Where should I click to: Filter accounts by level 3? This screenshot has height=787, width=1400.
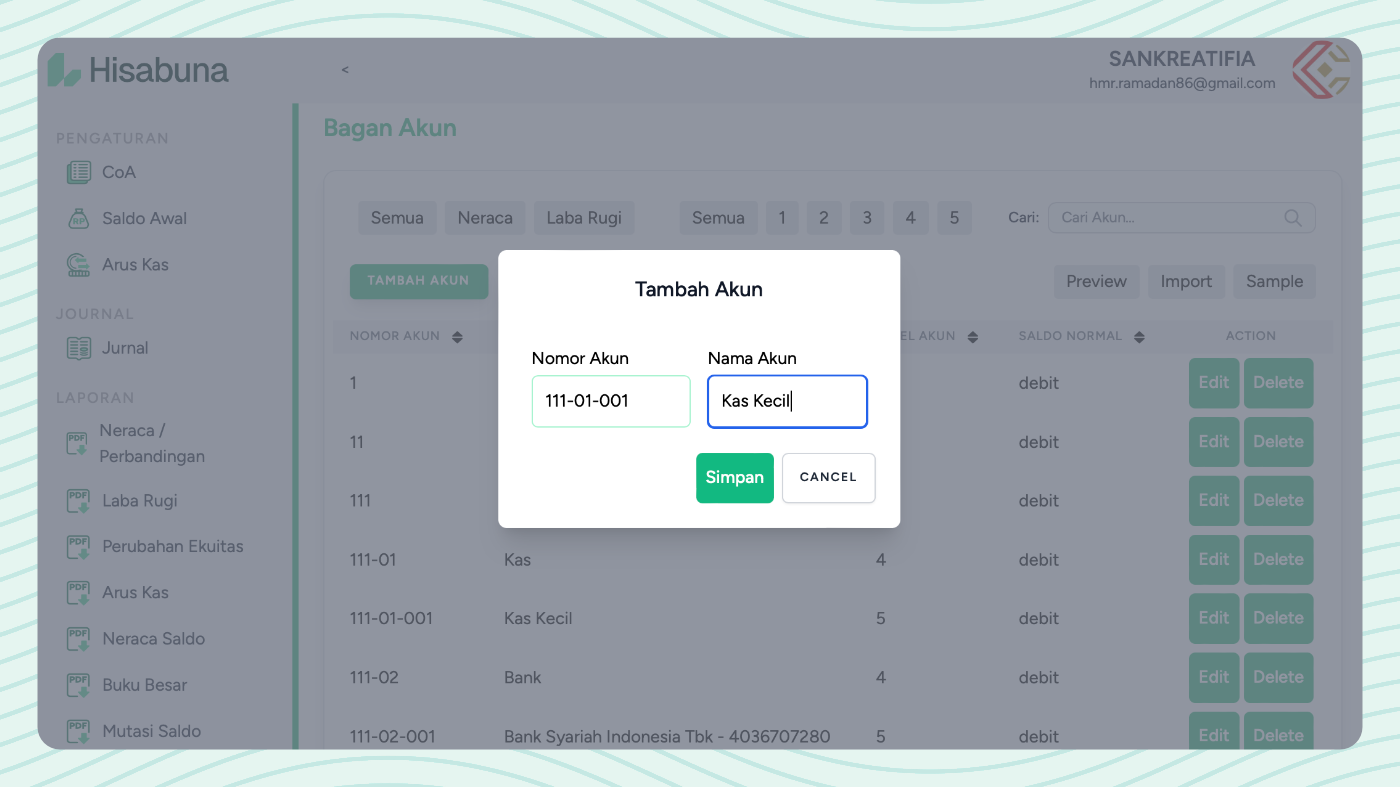click(x=867, y=217)
